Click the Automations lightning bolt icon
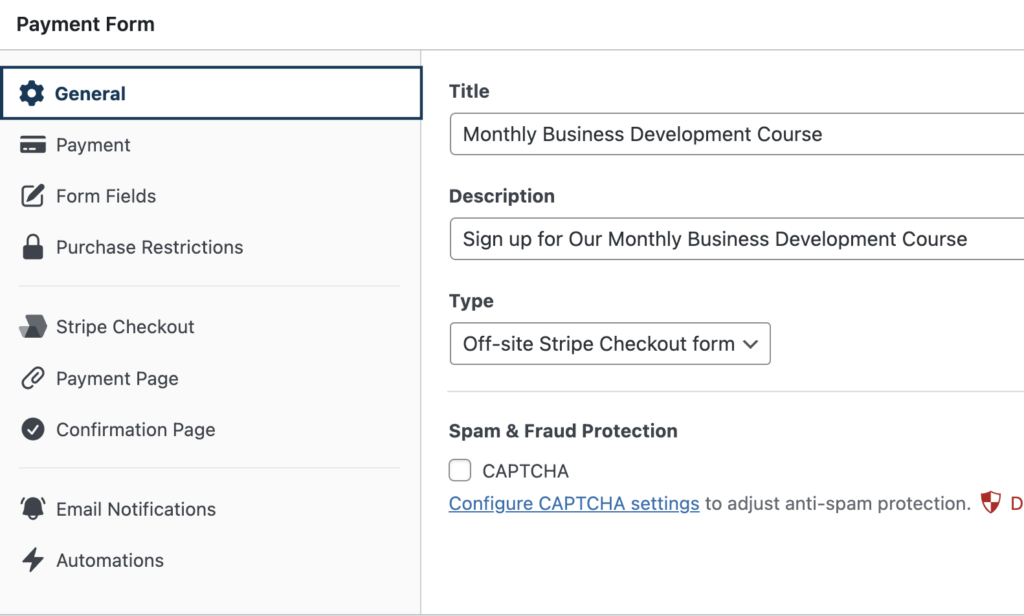1024x616 pixels. point(33,561)
